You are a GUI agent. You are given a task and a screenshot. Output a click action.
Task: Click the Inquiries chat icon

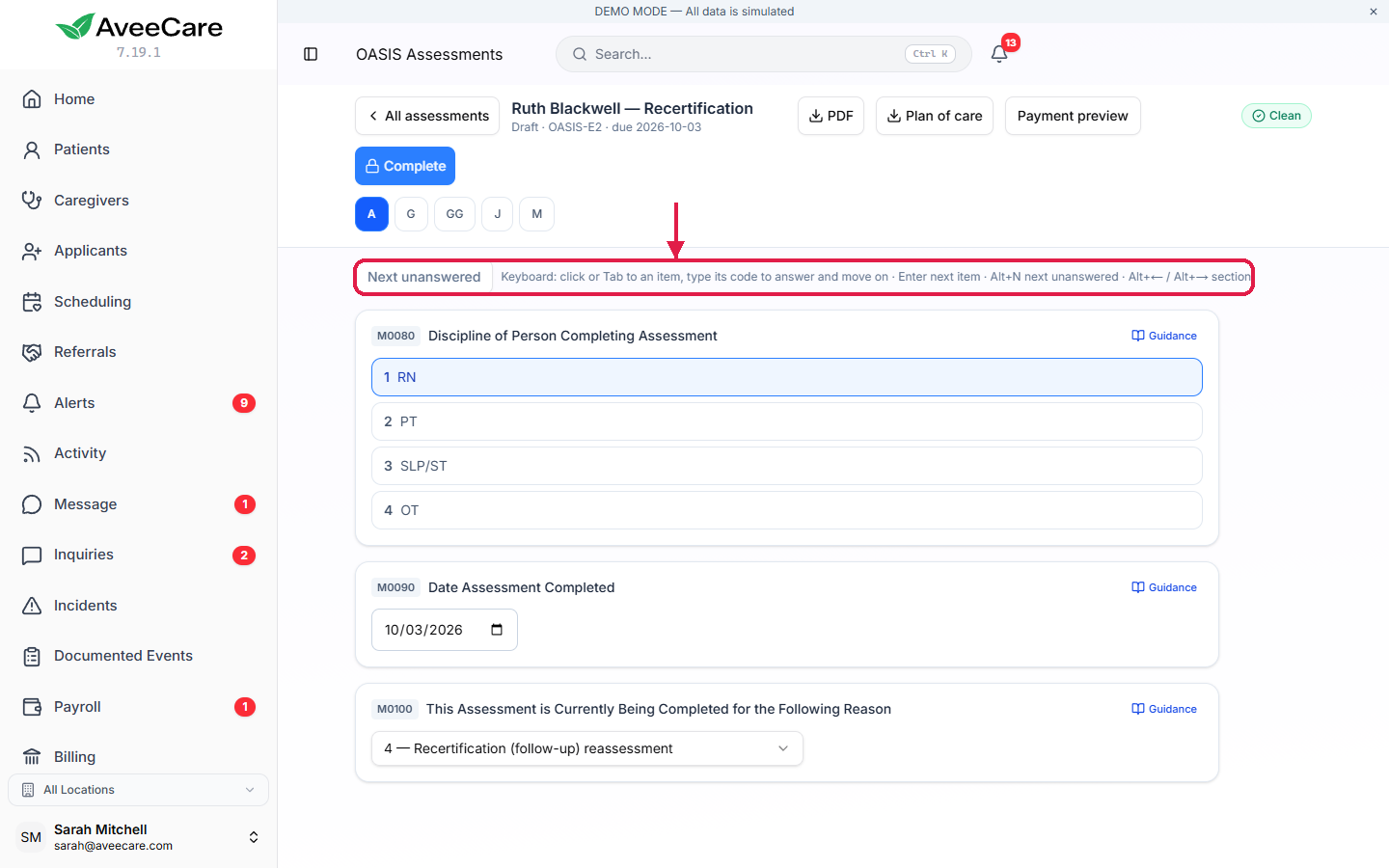pos(32,555)
